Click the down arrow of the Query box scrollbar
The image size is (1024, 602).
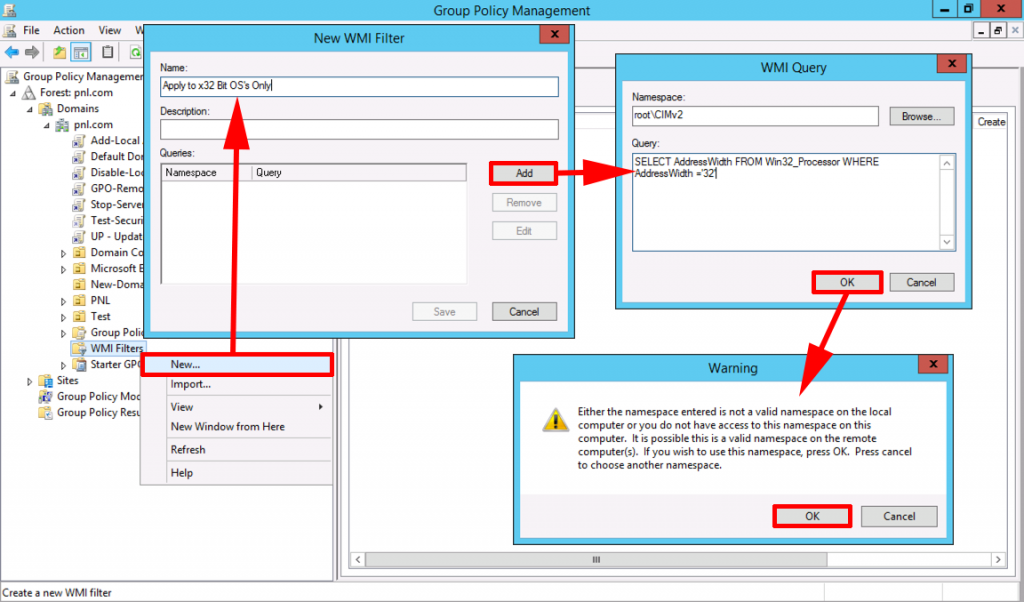pos(947,242)
